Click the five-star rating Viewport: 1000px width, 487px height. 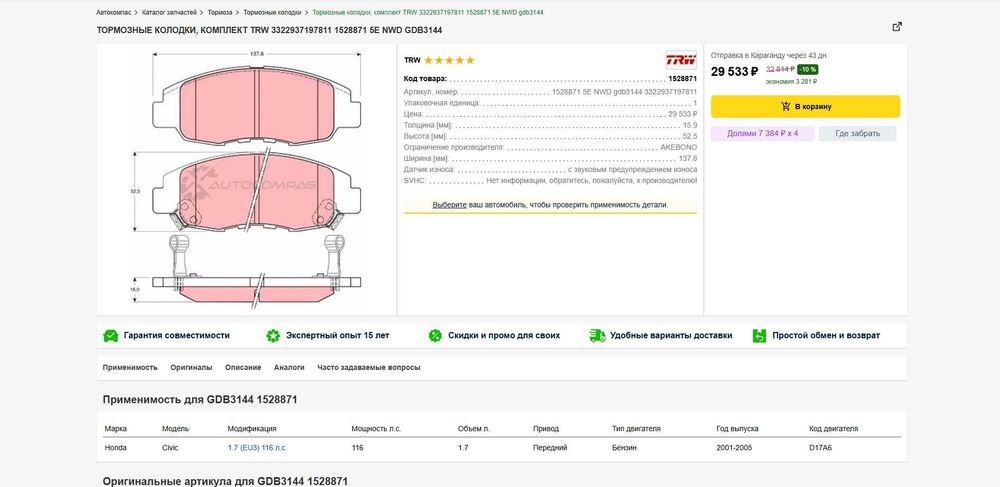point(448,61)
